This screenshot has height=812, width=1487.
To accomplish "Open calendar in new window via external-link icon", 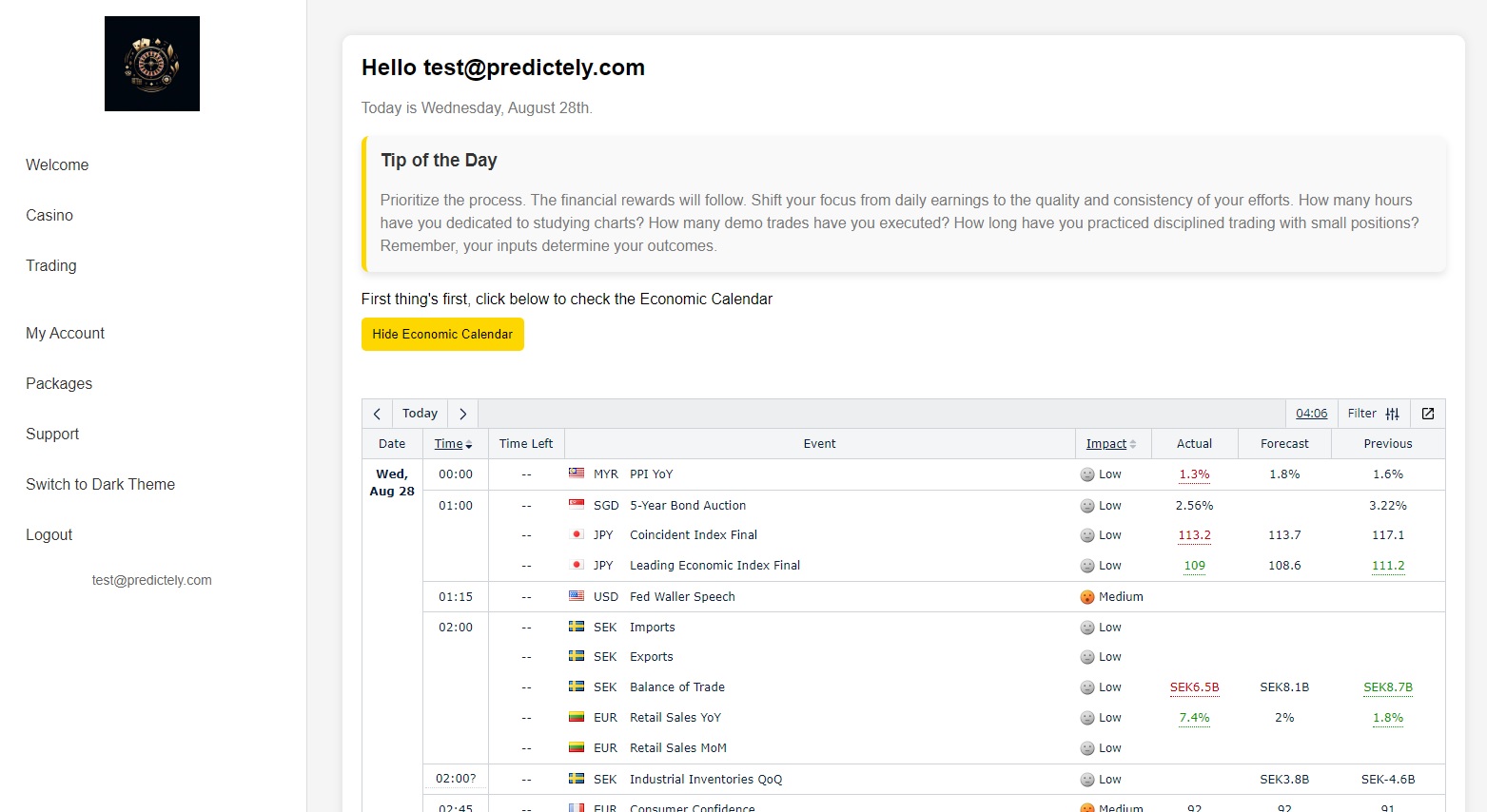I will point(1427,413).
